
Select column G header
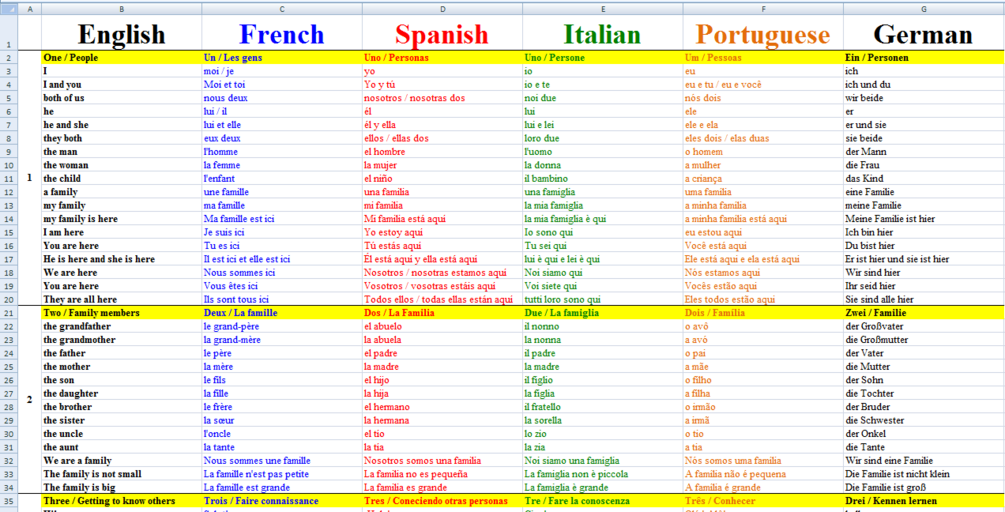[924, 9]
